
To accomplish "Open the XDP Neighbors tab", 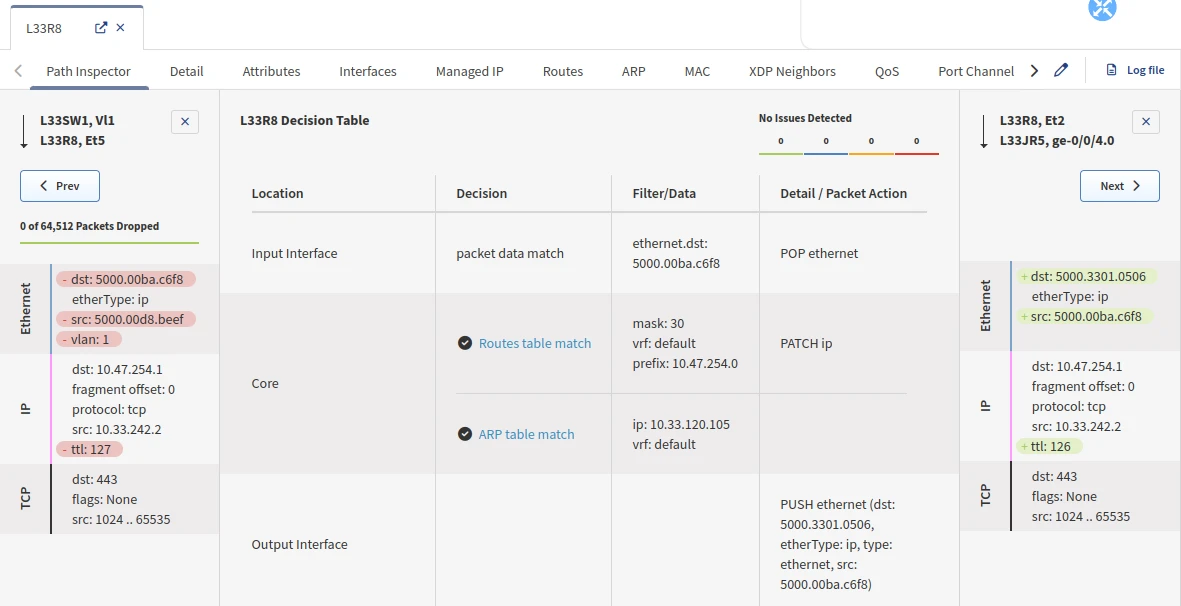I will point(792,71).
